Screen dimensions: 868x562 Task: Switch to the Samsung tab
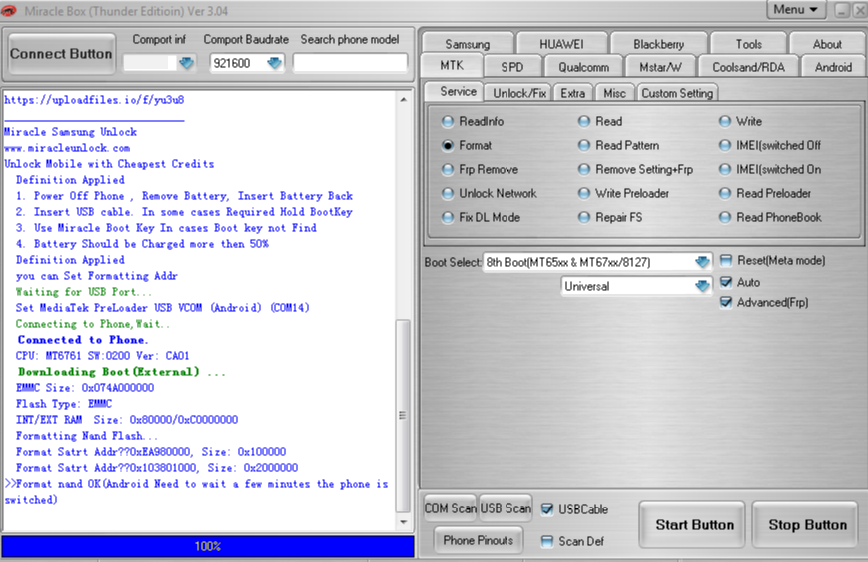tap(467, 44)
